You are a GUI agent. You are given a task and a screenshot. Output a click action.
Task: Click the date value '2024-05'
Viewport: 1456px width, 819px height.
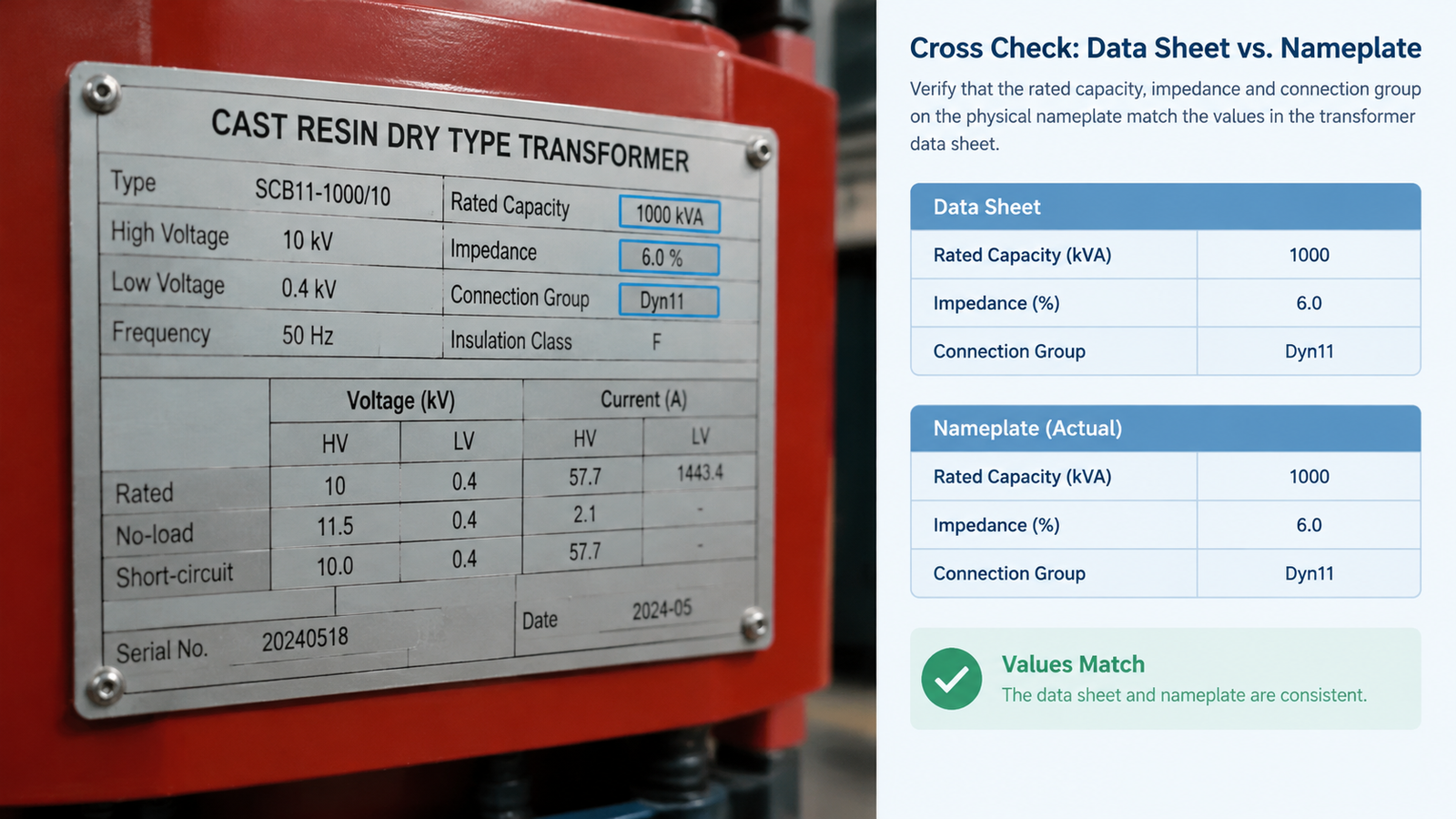[x=662, y=609]
